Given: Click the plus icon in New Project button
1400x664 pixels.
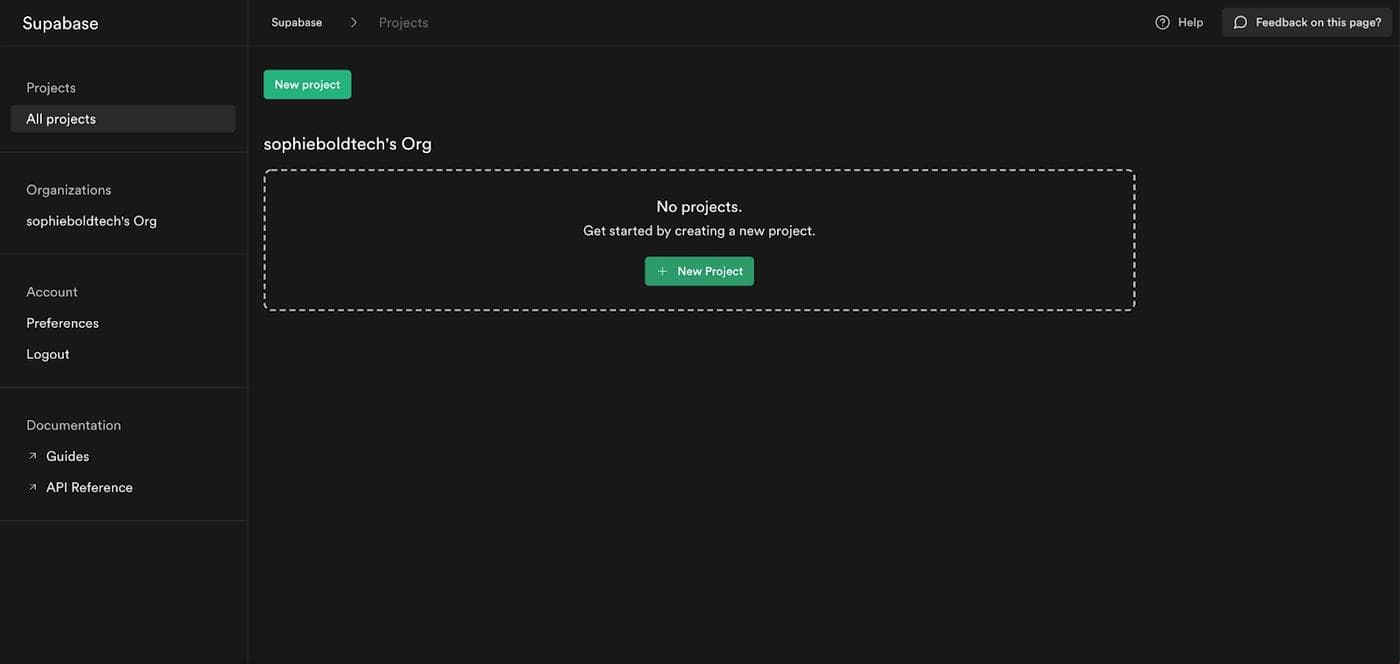Looking at the screenshot, I should (x=662, y=271).
